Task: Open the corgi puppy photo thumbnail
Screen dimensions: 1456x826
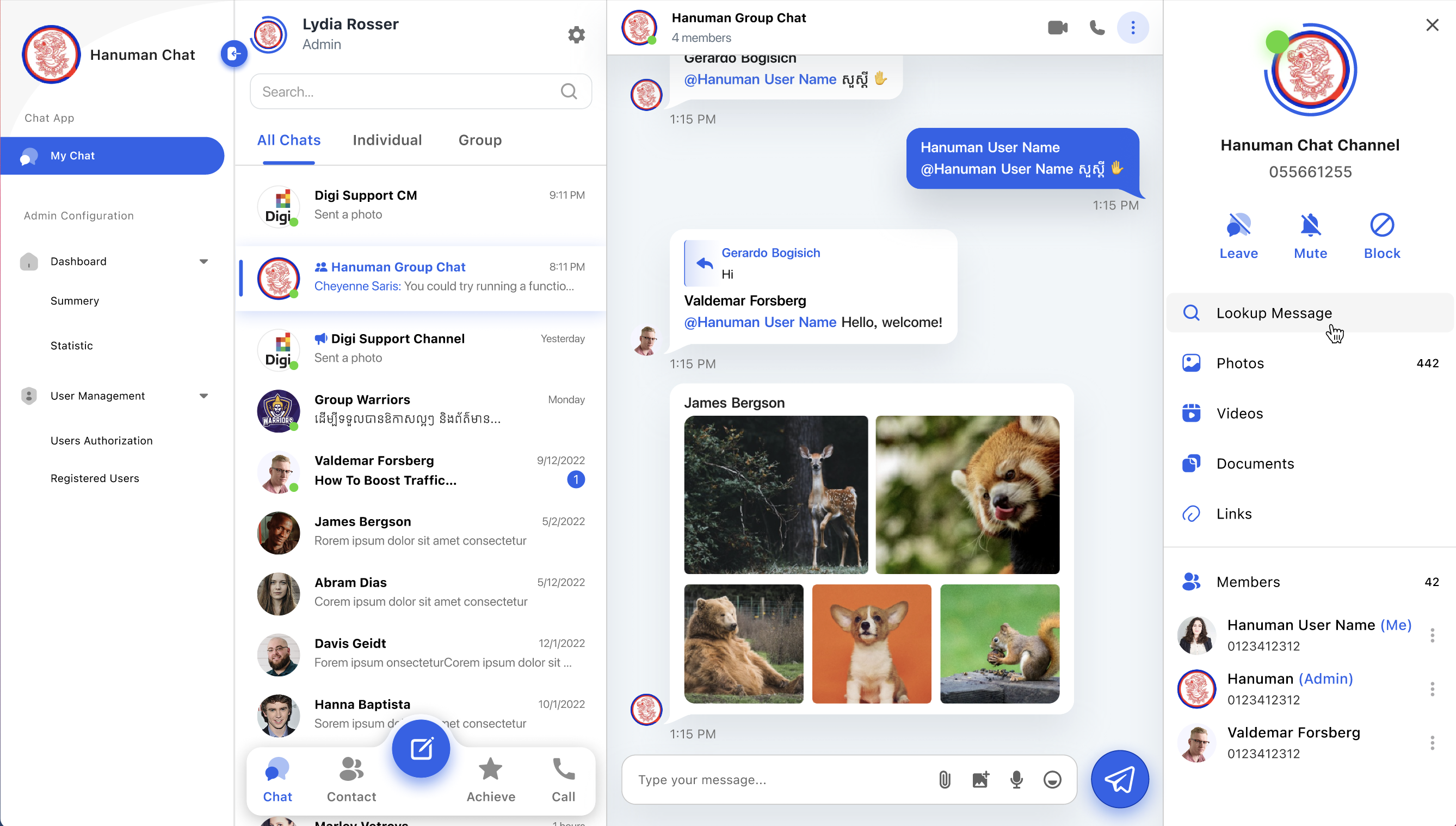Action: [871, 644]
